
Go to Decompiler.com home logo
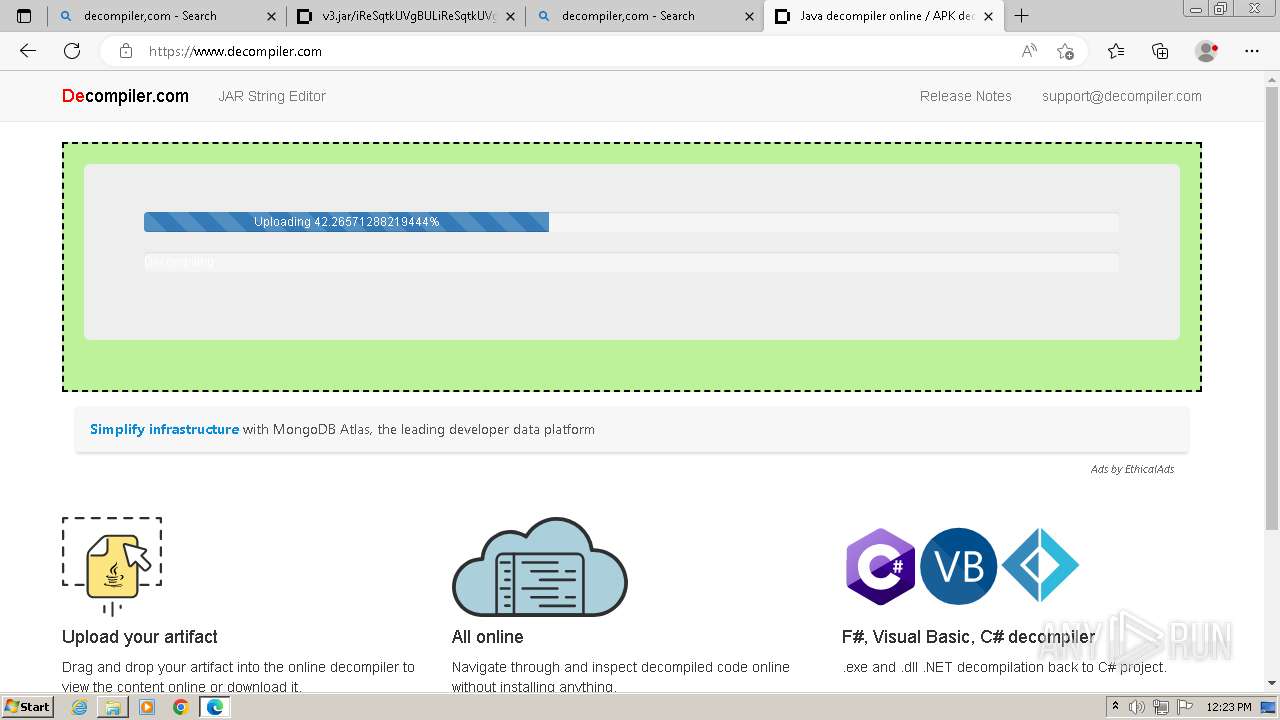point(125,96)
